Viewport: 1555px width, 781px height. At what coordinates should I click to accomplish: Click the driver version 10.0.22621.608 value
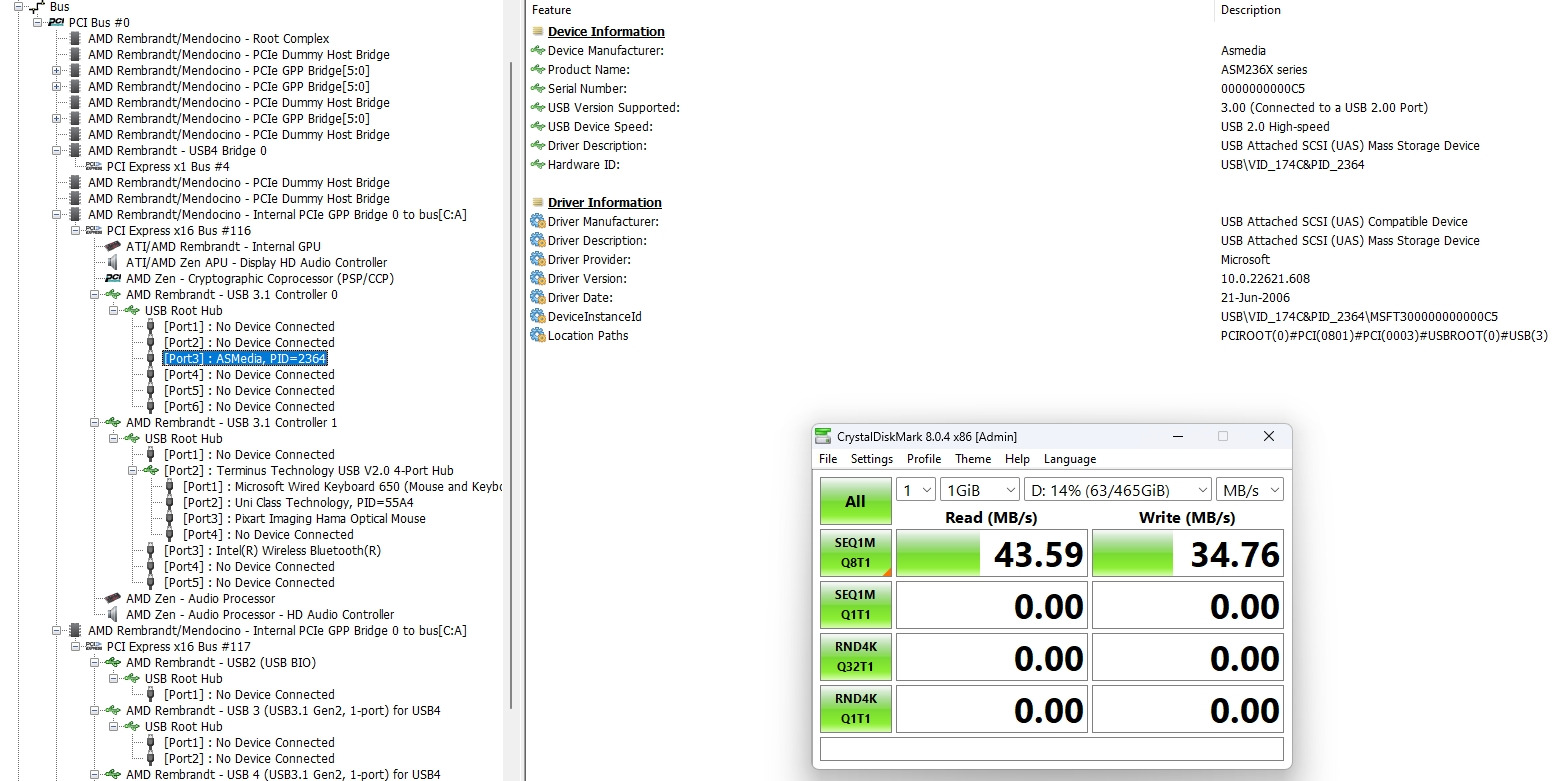1265,279
